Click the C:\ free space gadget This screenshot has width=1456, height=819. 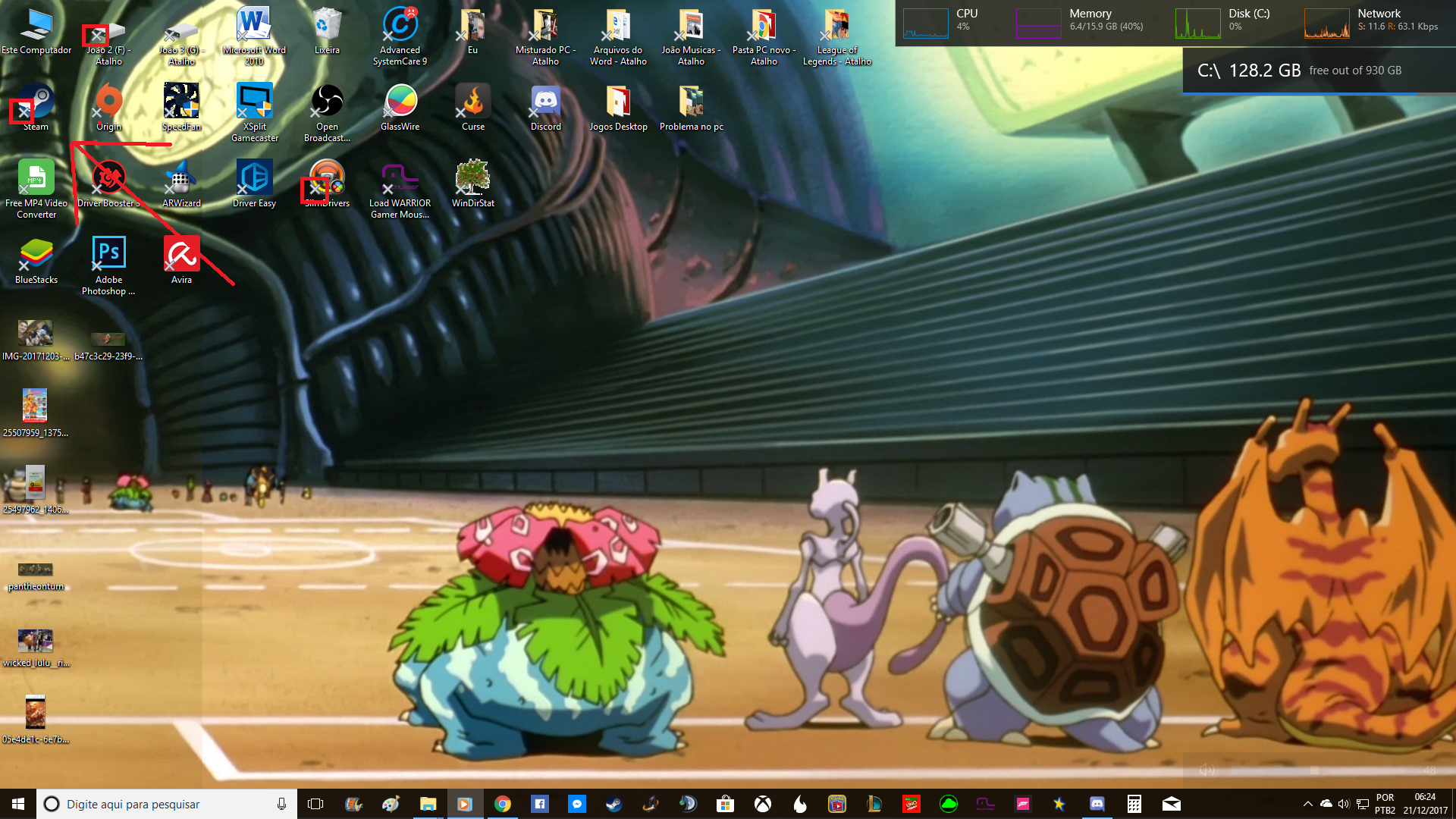click(1319, 71)
